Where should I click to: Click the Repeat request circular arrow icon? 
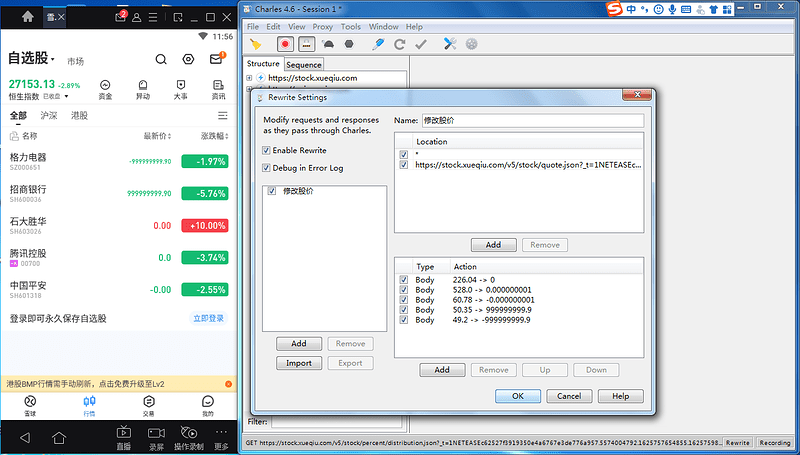(399, 44)
